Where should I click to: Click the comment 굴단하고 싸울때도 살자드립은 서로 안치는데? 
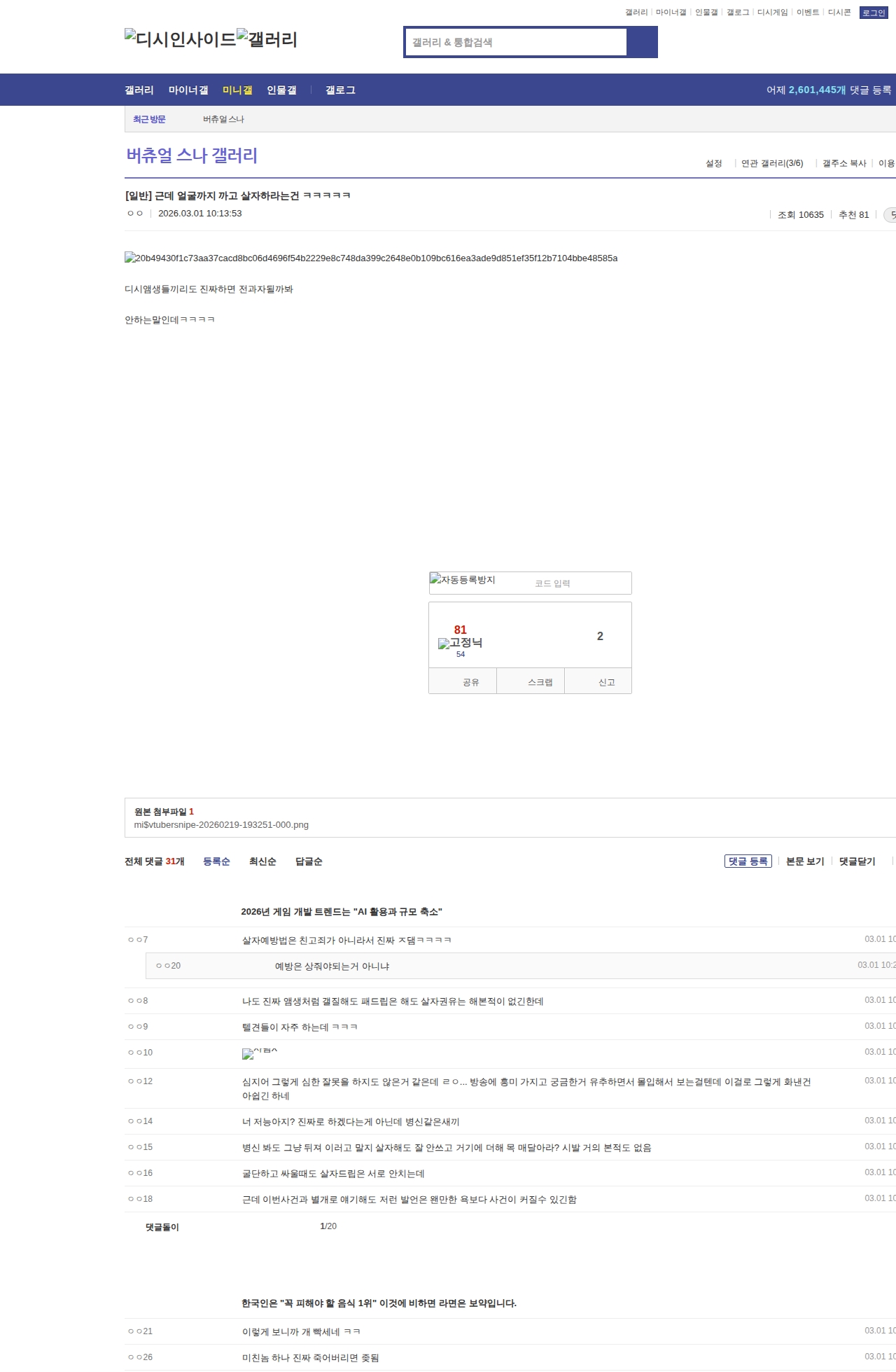coord(333,1174)
